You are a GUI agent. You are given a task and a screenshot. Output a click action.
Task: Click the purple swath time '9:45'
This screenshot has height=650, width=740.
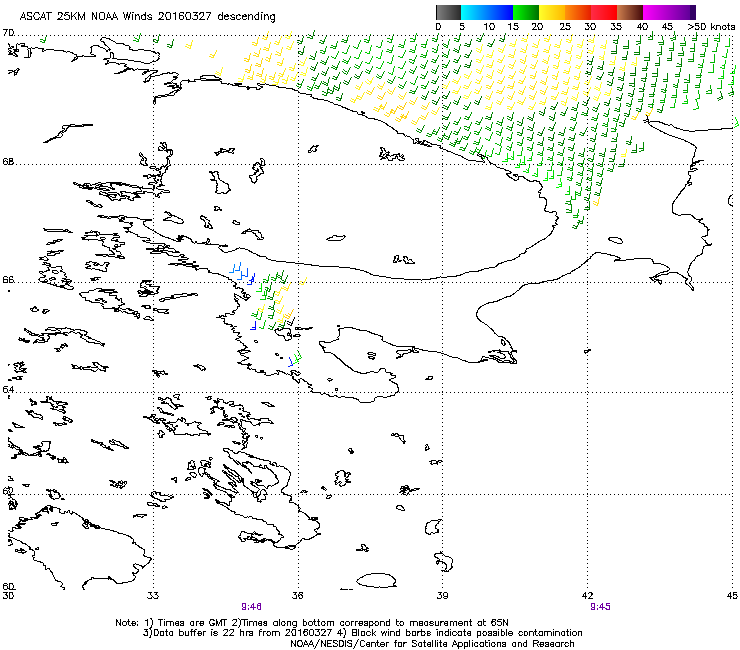coord(600,607)
